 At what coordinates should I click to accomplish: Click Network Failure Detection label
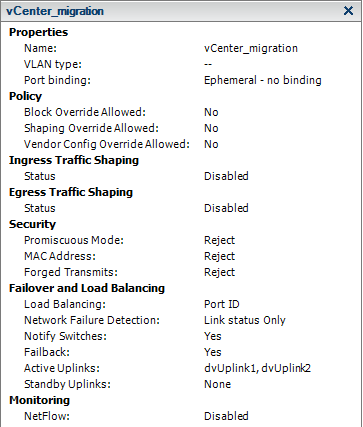(92, 320)
